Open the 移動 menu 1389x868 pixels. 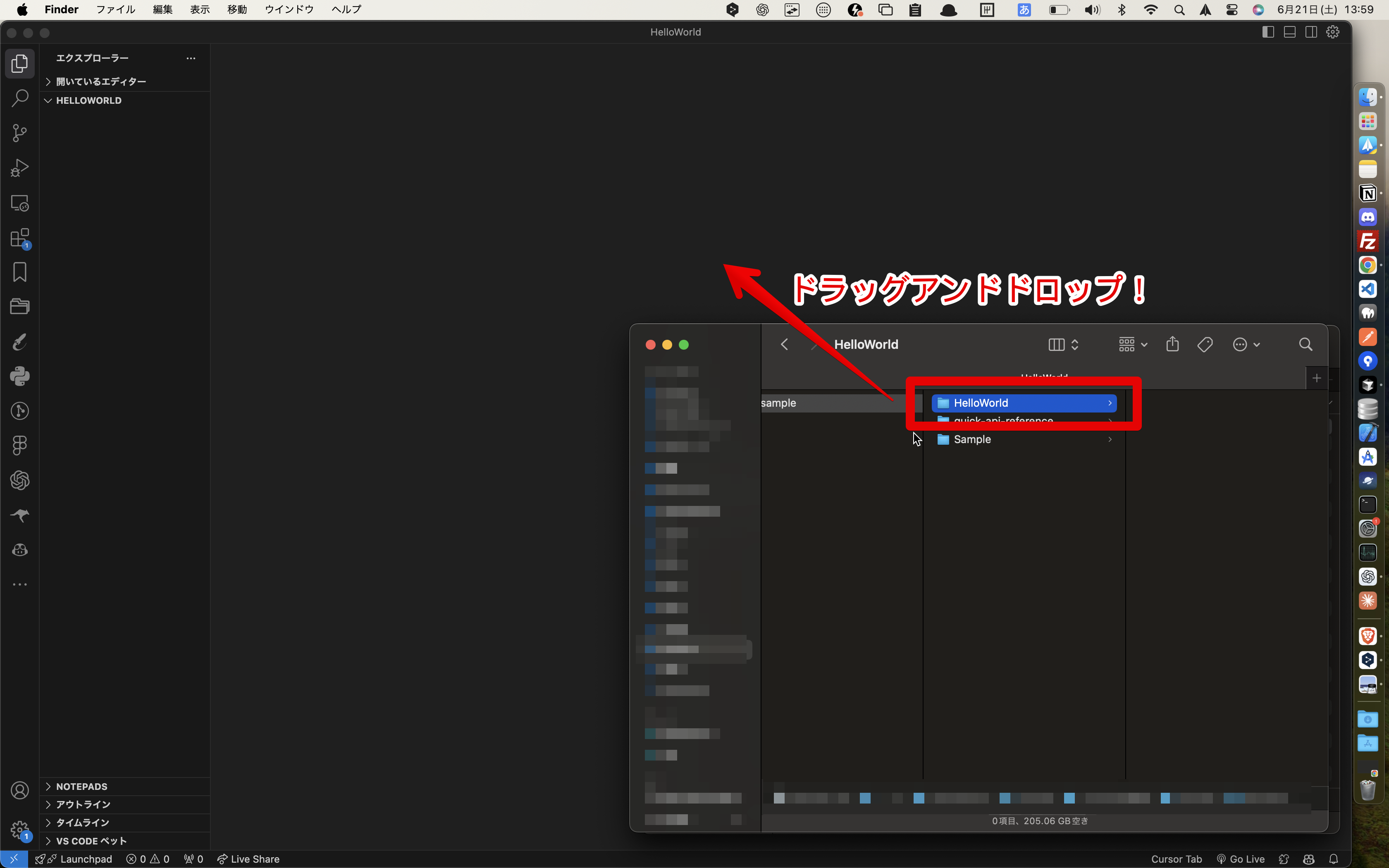click(x=237, y=10)
